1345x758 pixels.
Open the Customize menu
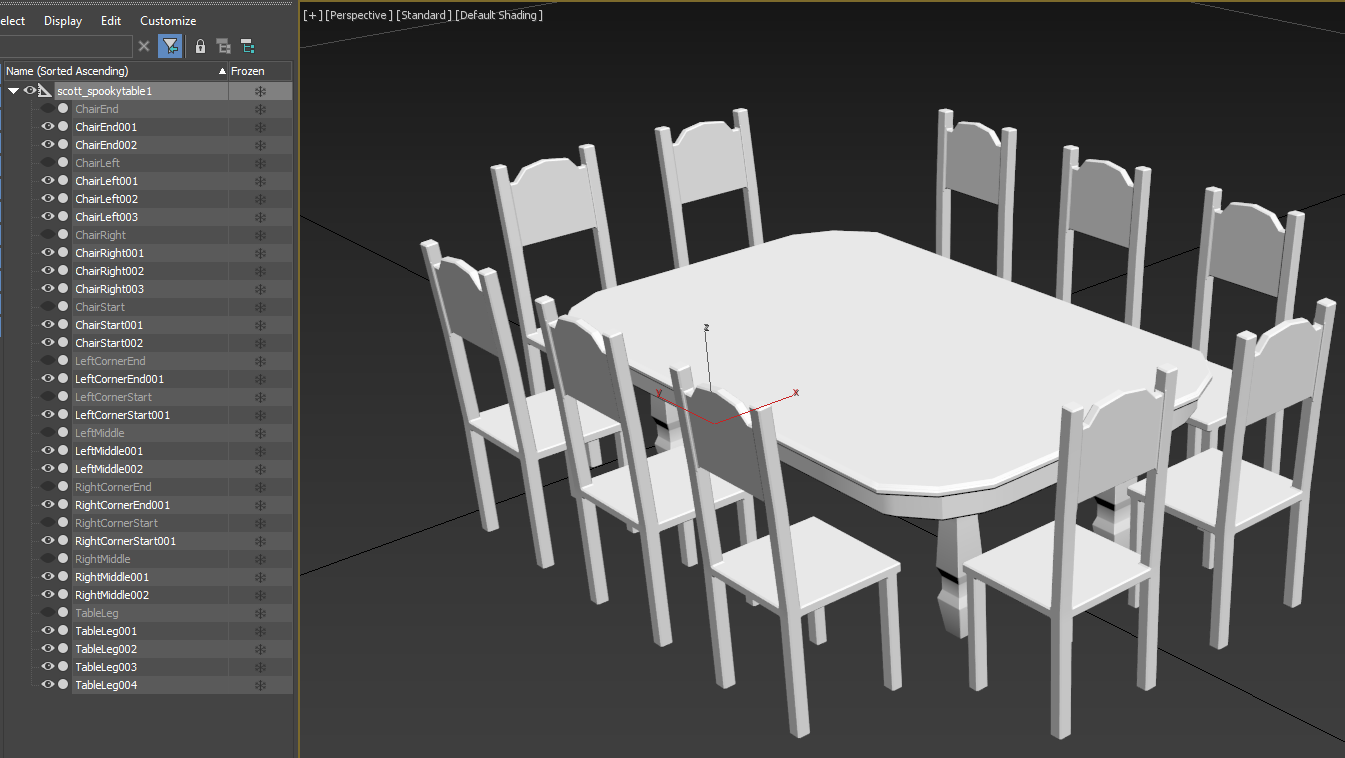(x=168, y=21)
